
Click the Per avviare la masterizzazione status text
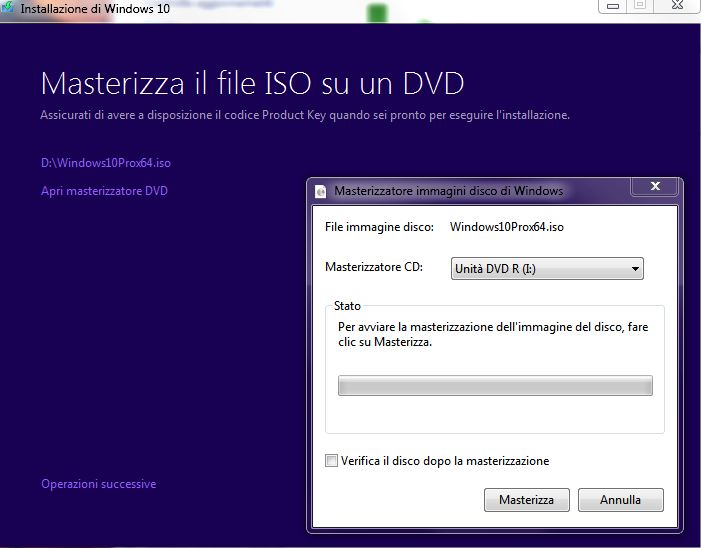coord(493,334)
